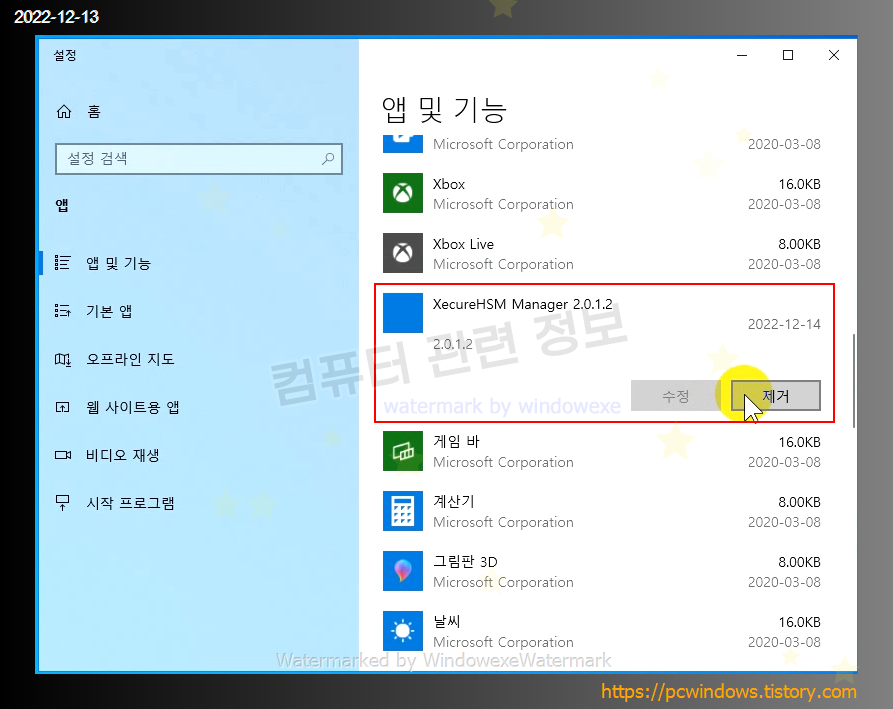893x709 pixels.
Task: Click the Apps for websites icon (웹 사이트용 앱)
Action: pos(63,407)
